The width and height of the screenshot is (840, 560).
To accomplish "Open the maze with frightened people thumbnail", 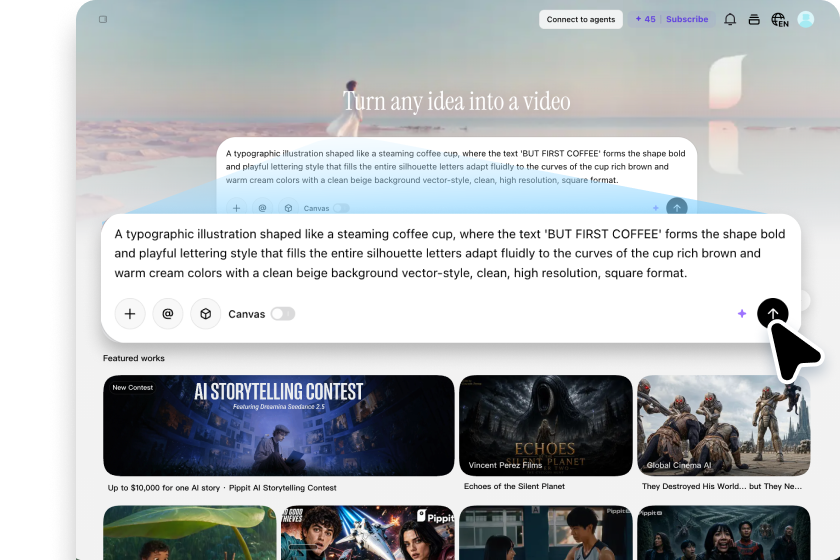I will pos(724,533).
